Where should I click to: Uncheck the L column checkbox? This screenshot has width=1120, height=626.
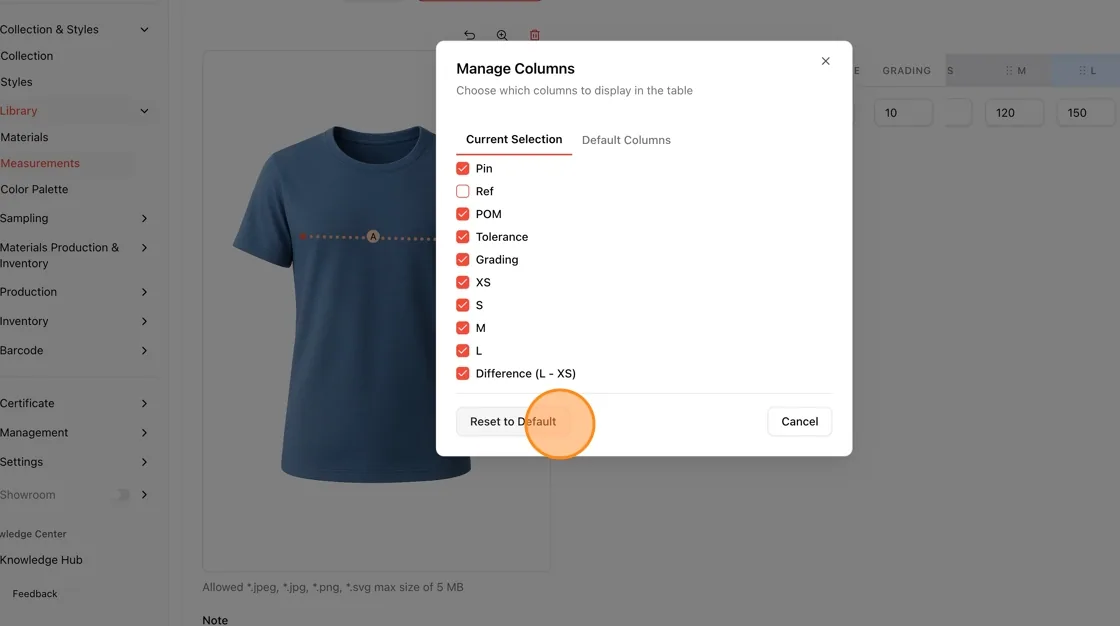click(x=463, y=351)
